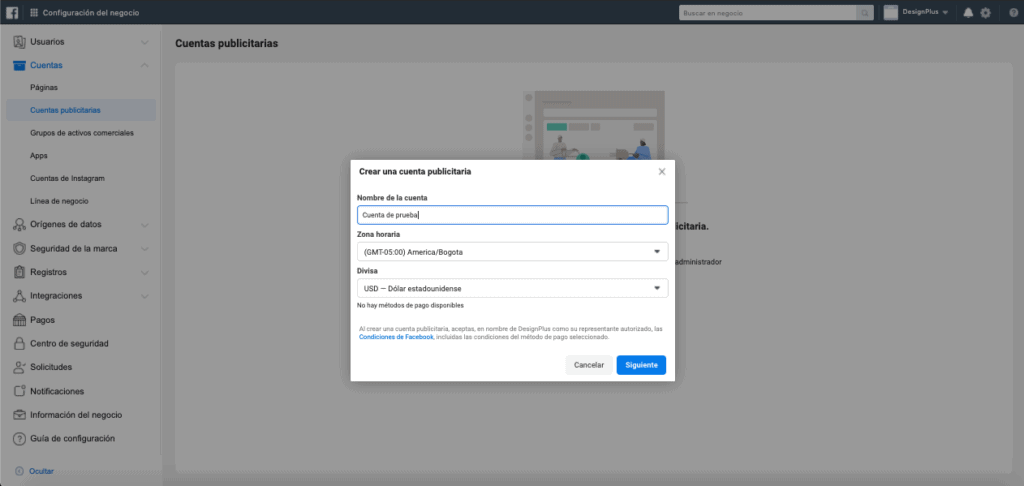Open the Zona horaria dropdown

513,251
